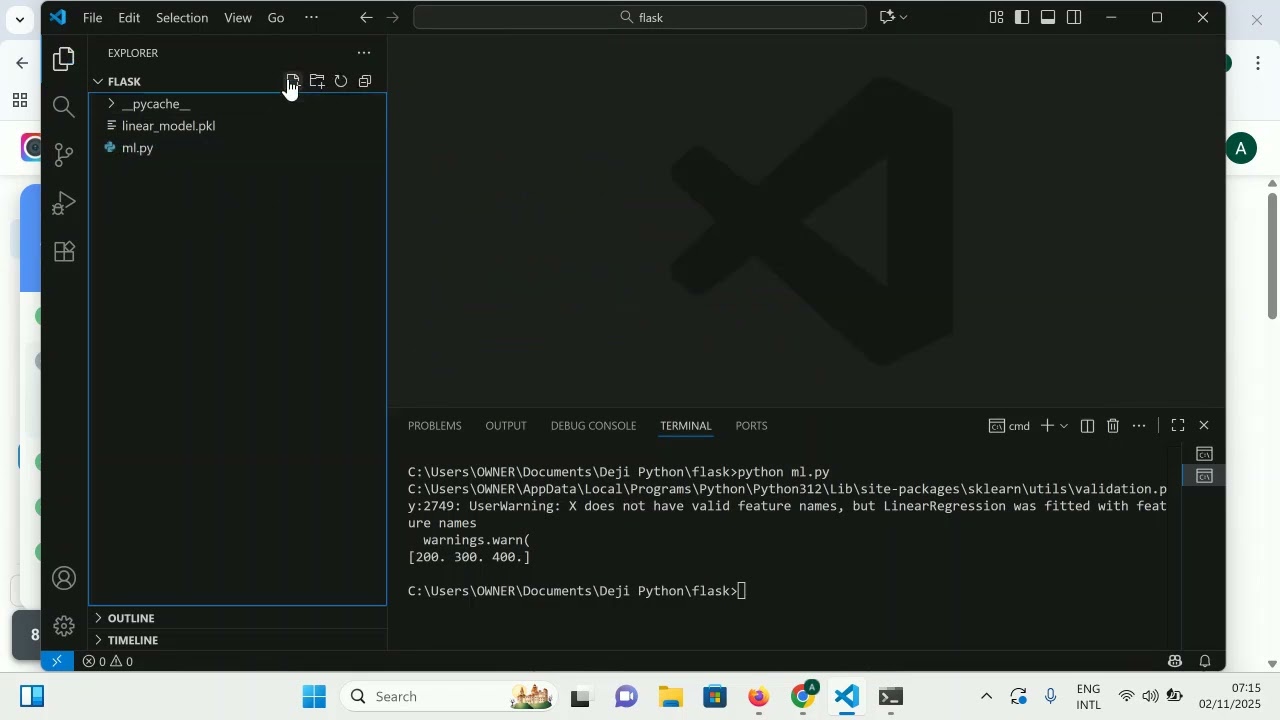Maximize the terminal panel size
This screenshot has height=720, width=1280.
pos(1178,426)
